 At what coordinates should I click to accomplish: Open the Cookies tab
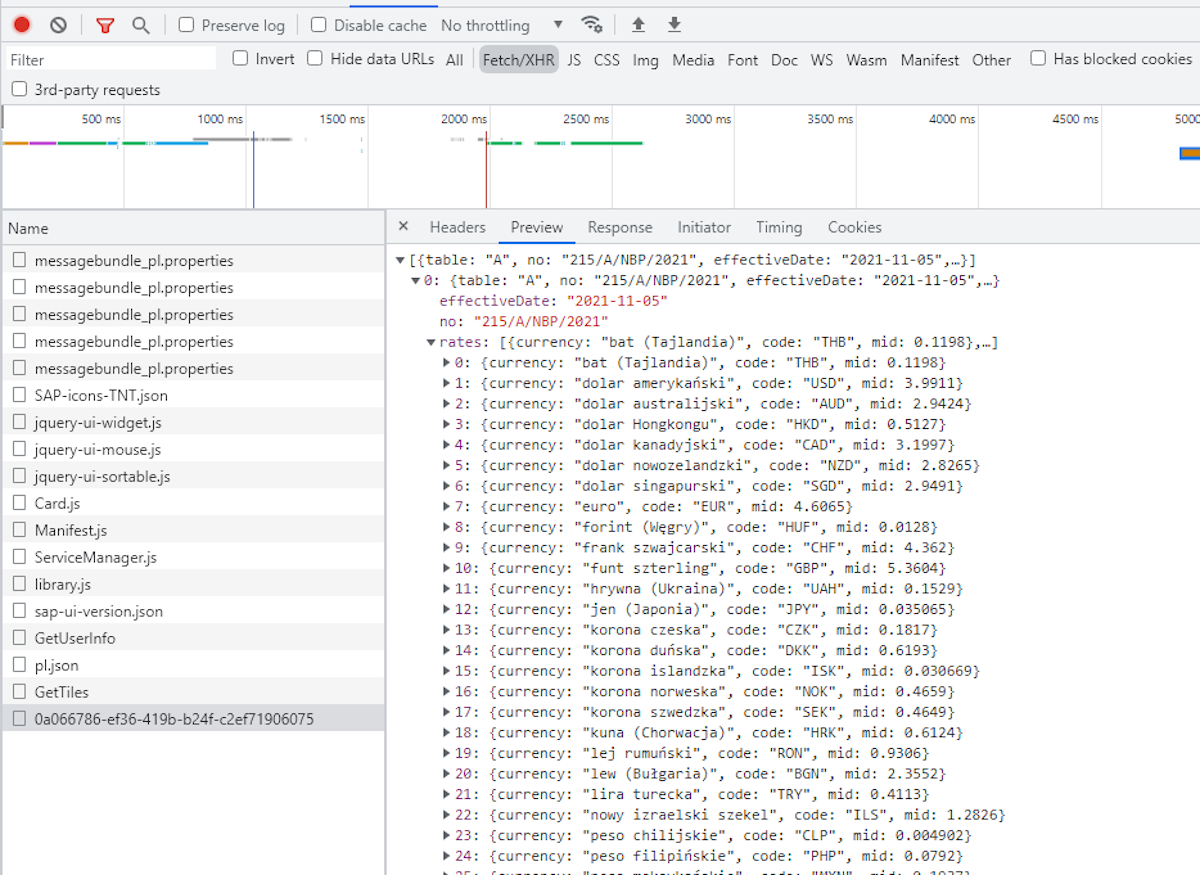(x=855, y=227)
